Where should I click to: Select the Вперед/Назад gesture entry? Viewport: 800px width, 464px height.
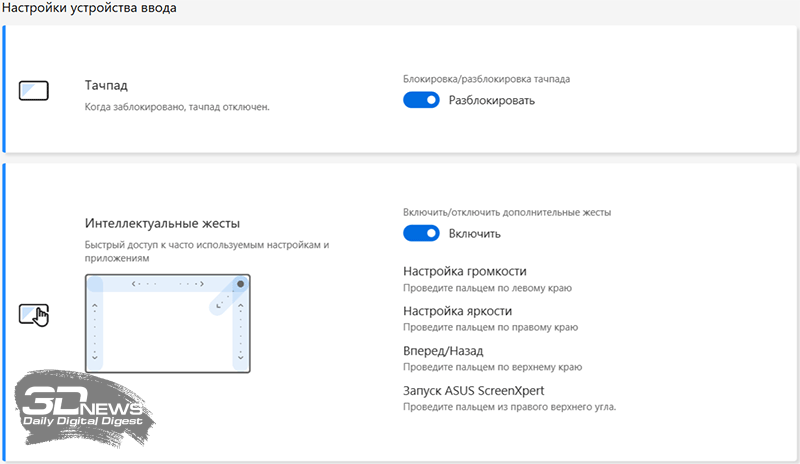tap(443, 351)
